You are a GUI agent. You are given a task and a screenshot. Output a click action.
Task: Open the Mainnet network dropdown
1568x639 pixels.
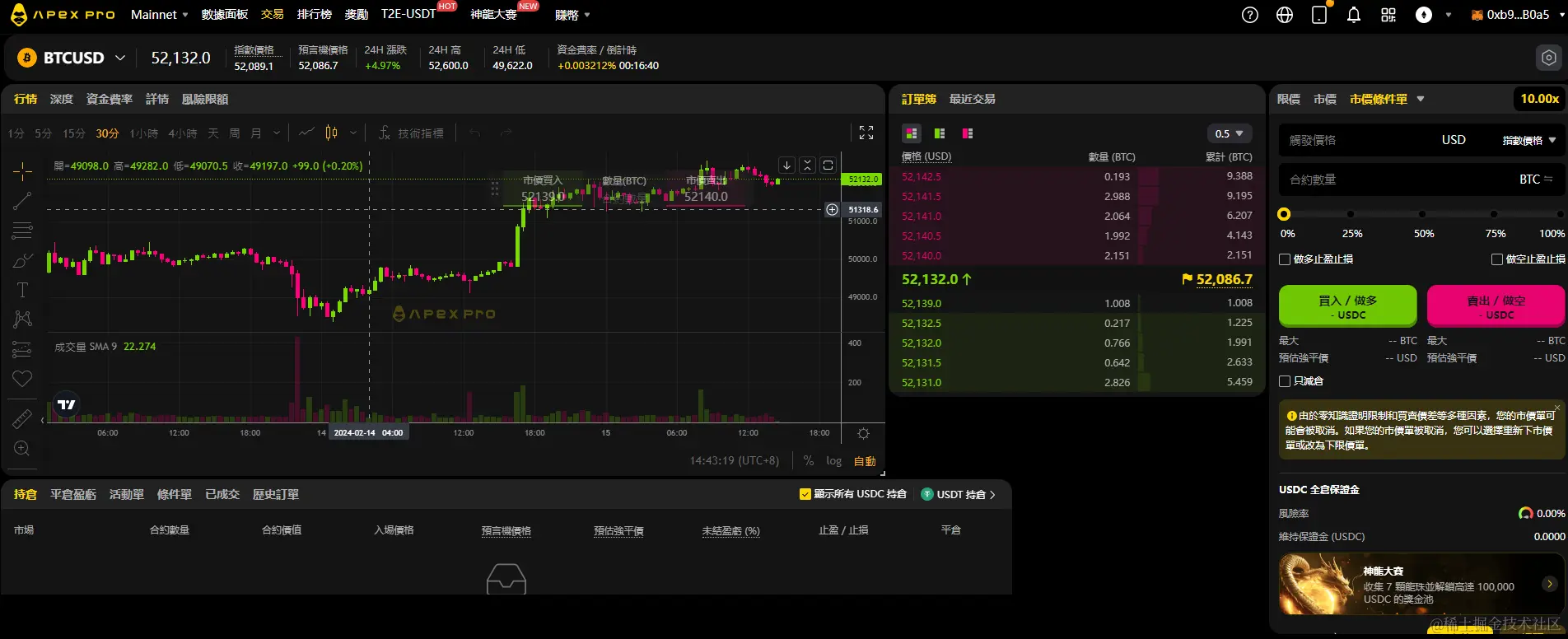160,15
